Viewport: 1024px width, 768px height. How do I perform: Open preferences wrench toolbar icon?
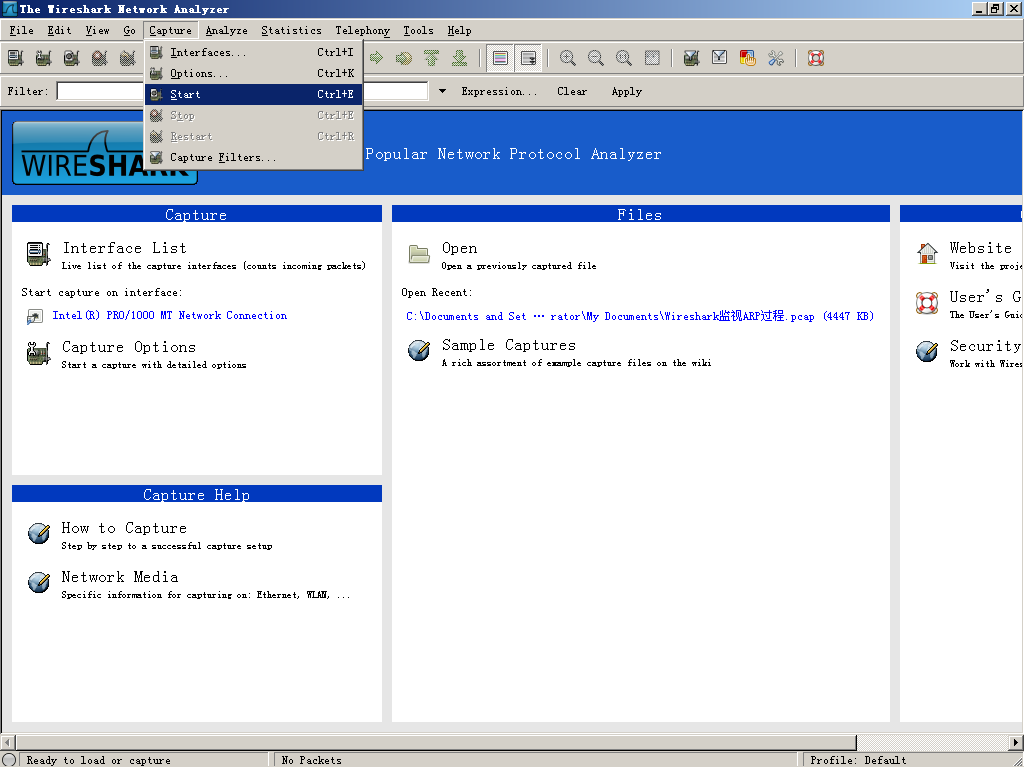[x=776, y=58]
